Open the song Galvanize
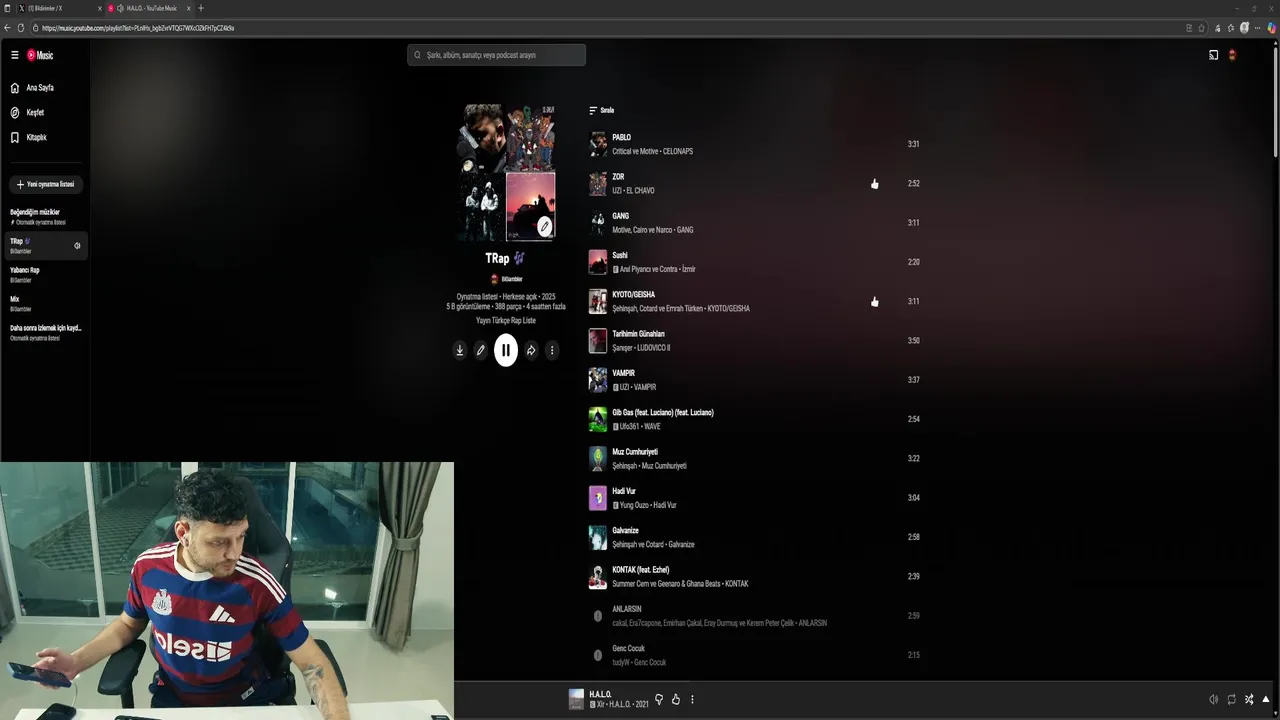Viewport: 1280px width, 720px height. tap(625, 531)
